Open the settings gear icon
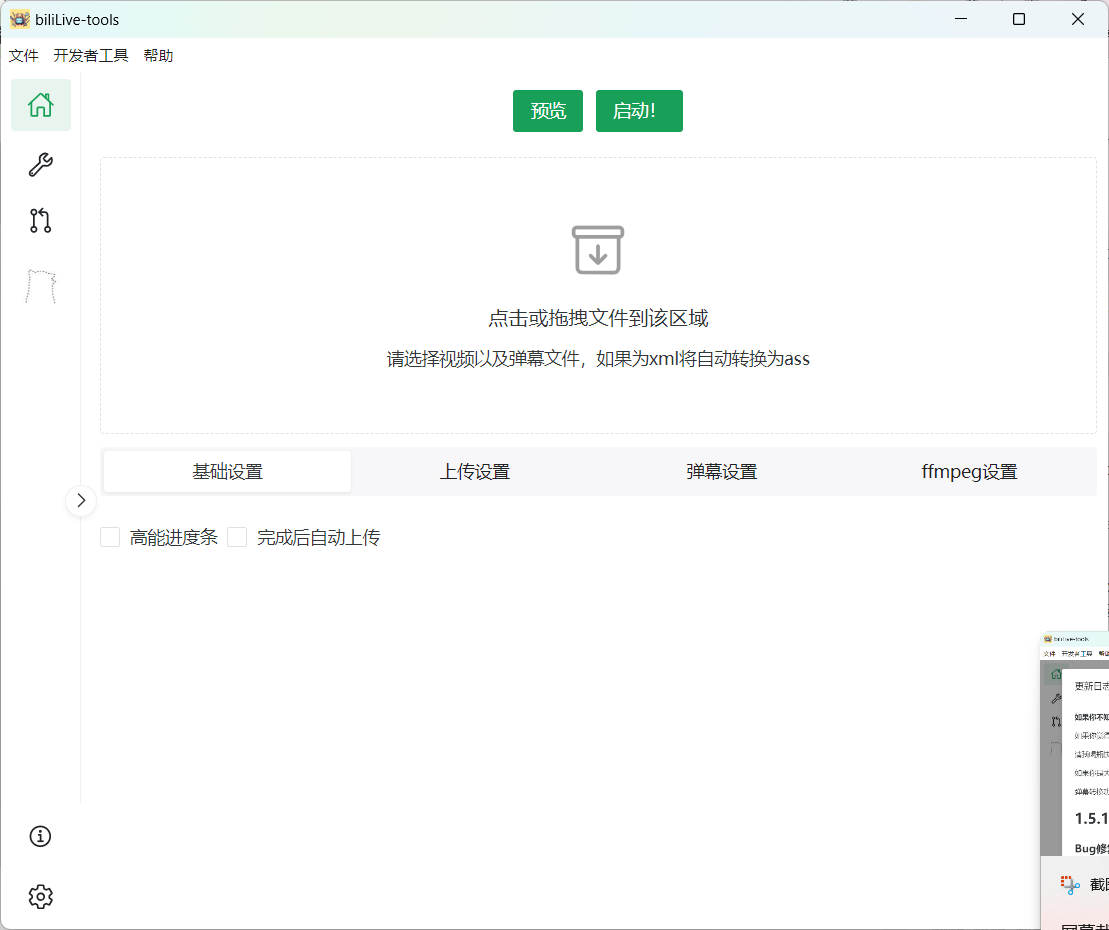1109x930 pixels. pyautogui.click(x=40, y=897)
